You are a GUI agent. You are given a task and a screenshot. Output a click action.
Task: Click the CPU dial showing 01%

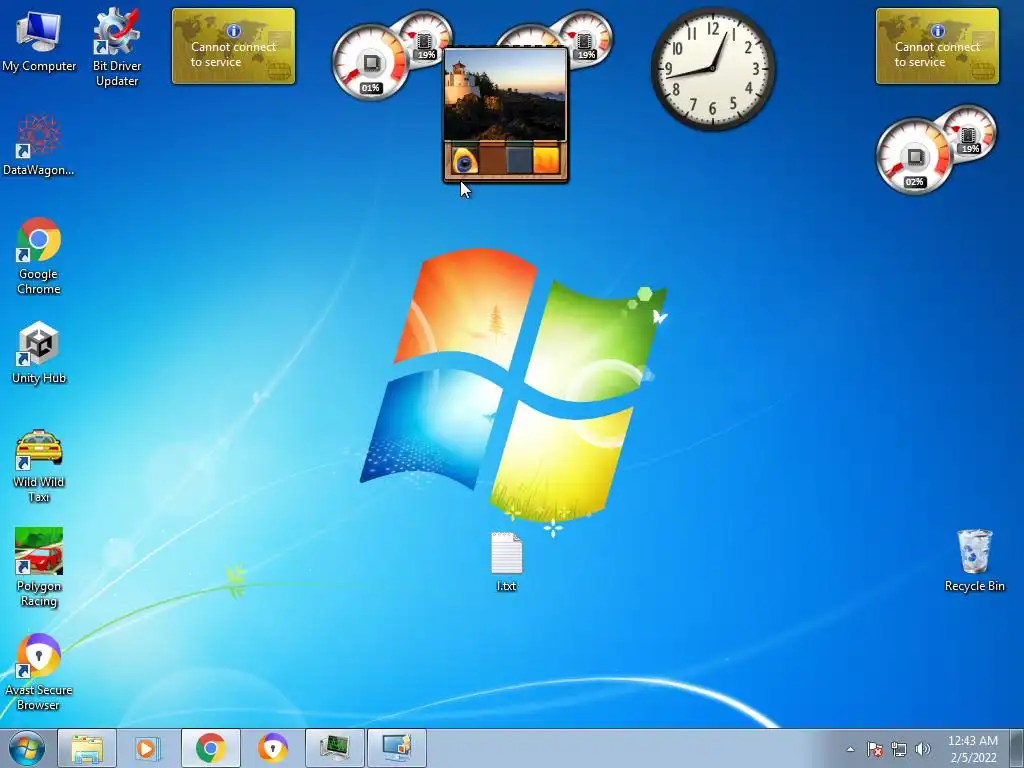click(370, 63)
